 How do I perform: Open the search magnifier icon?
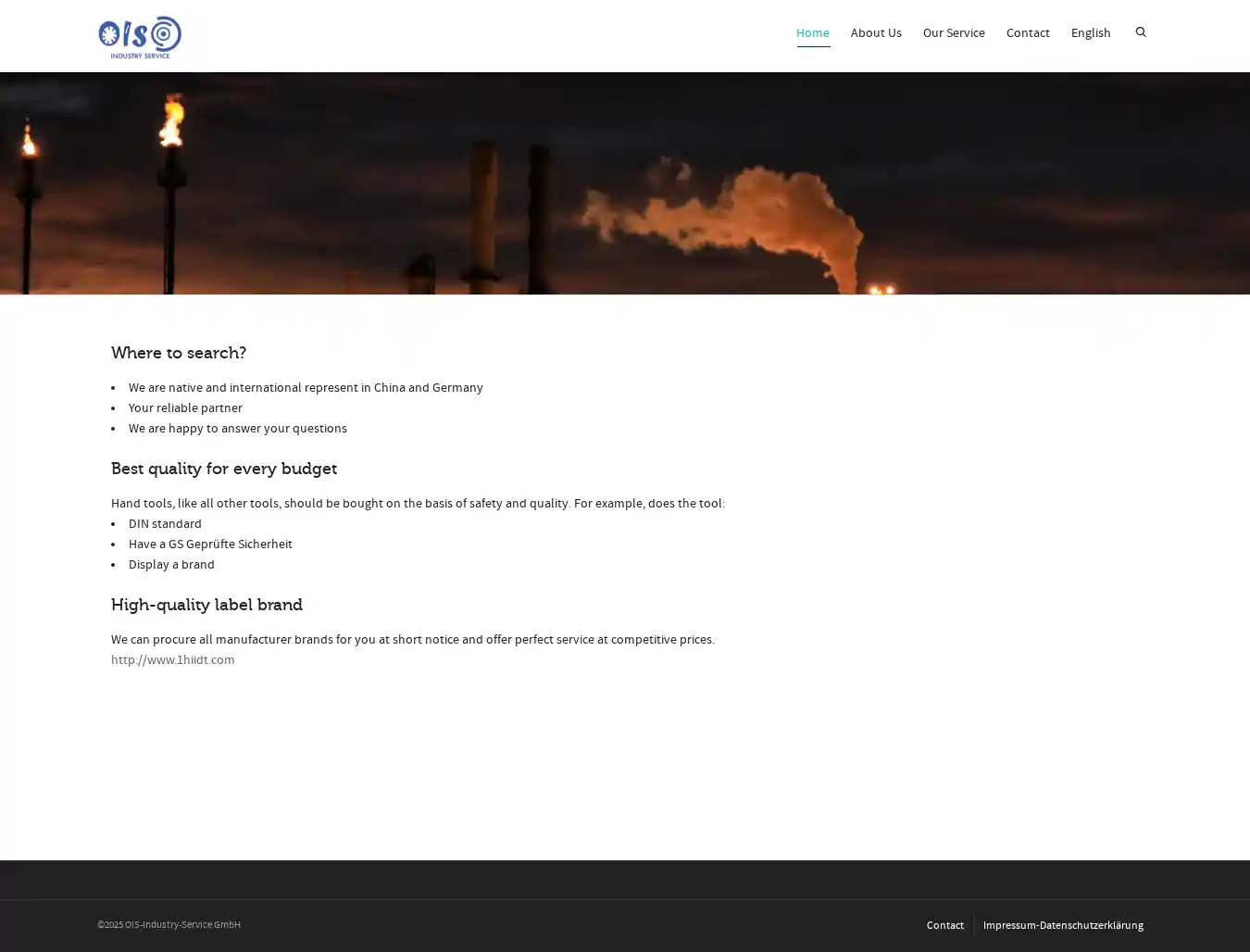(x=1141, y=32)
